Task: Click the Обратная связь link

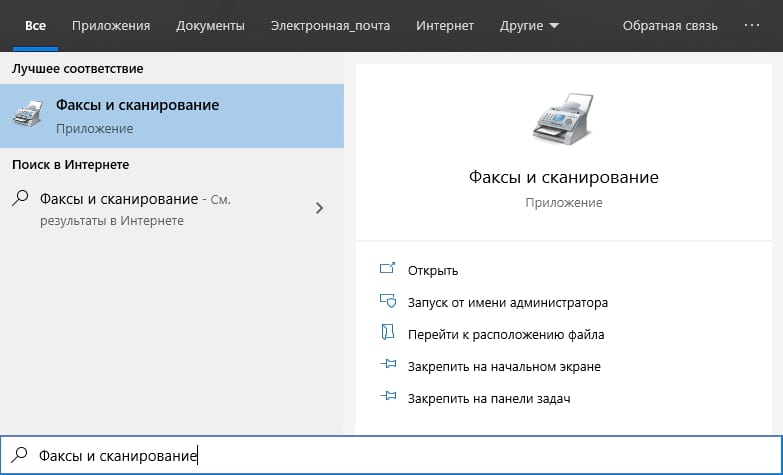Action: pos(670,25)
